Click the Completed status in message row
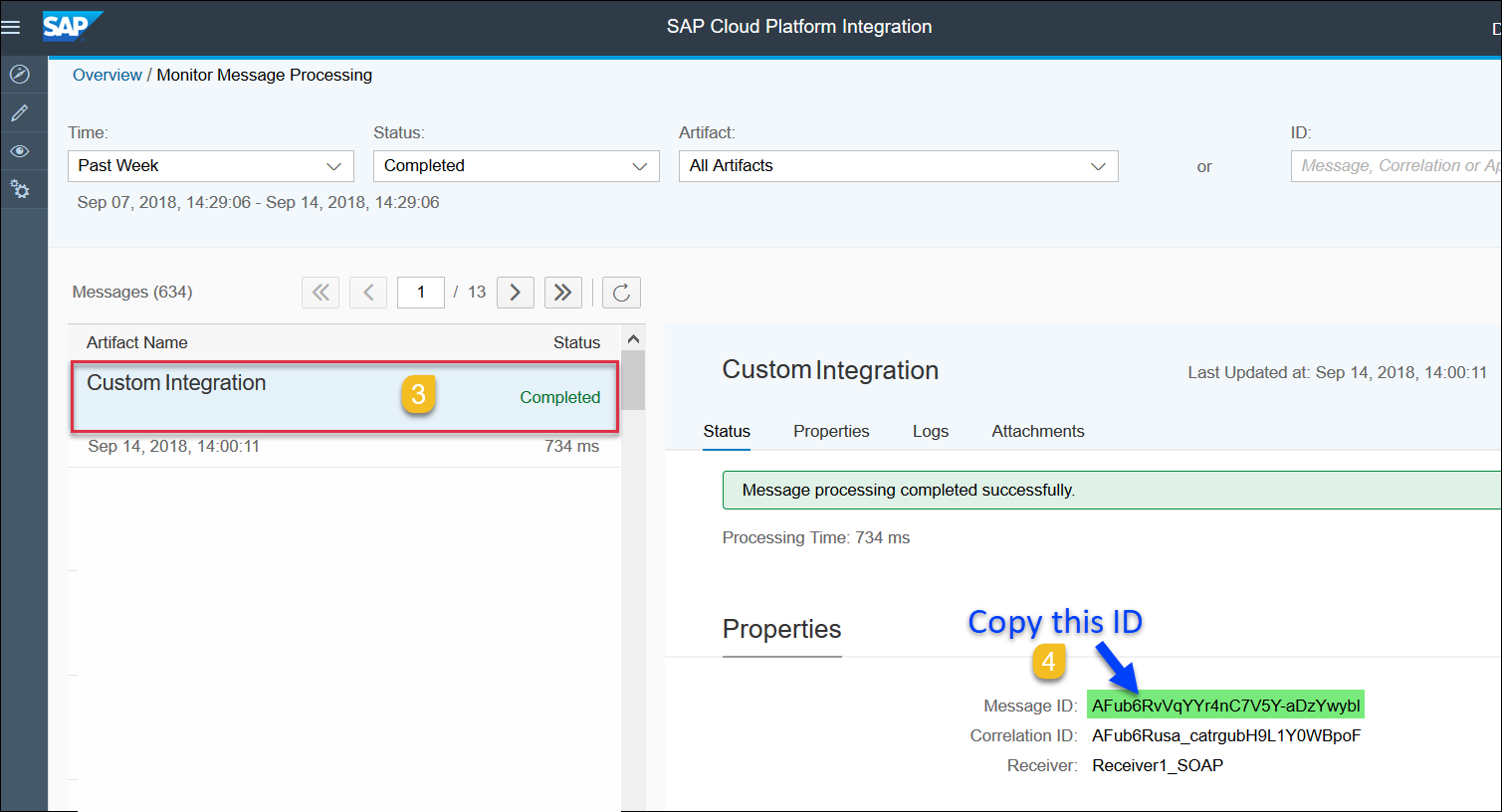This screenshot has height=812, width=1502. click(x=560, y=397)
